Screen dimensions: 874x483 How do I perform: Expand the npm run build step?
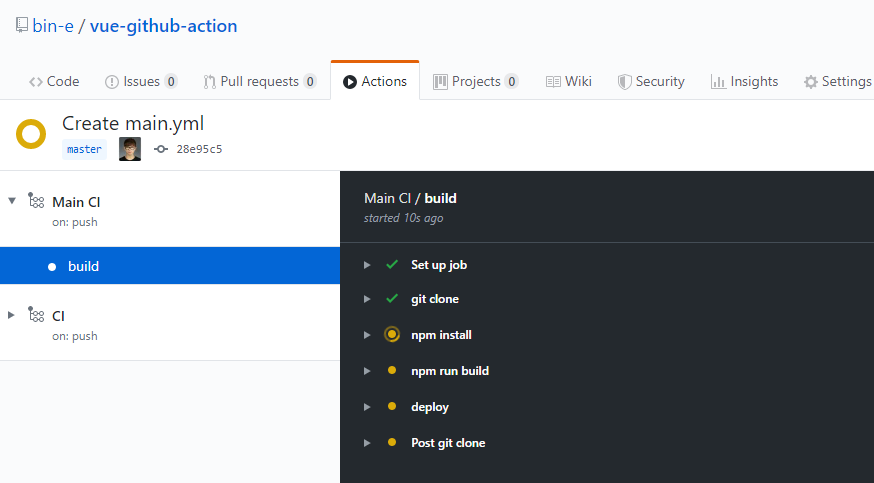coord(367,371)
